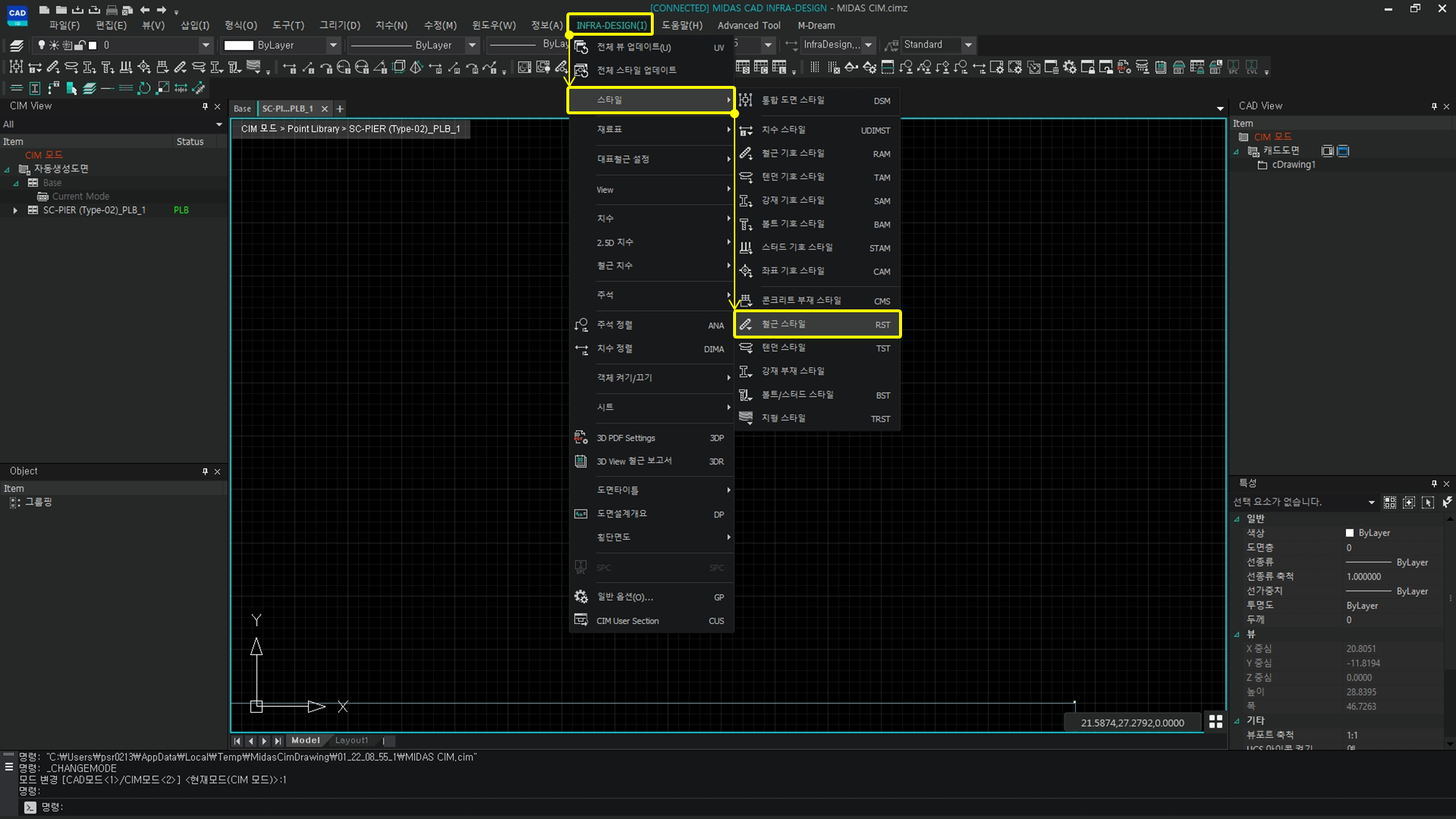Click the rotate tool icon in bottom toolbar row
The image size is (1456, 819).
tap(144, 88)
